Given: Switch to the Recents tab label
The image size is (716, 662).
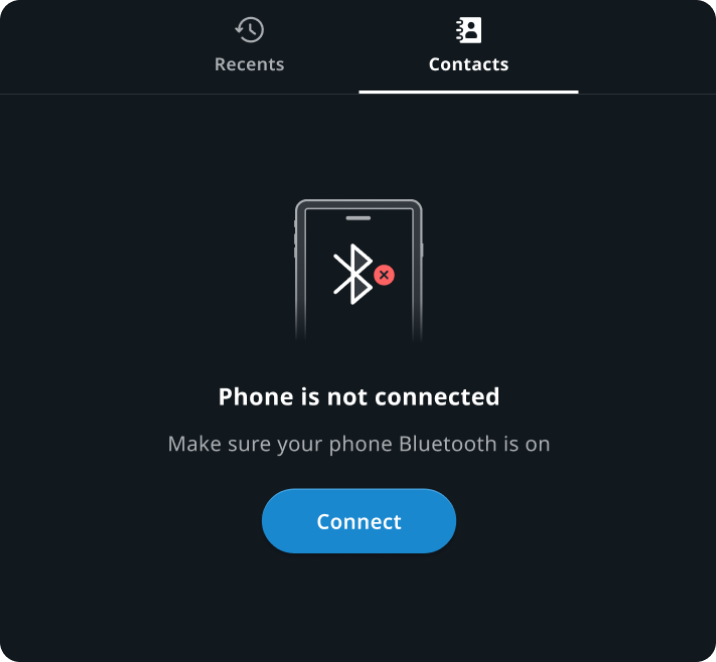Looking at the screenshot, I should click(249, 64).
